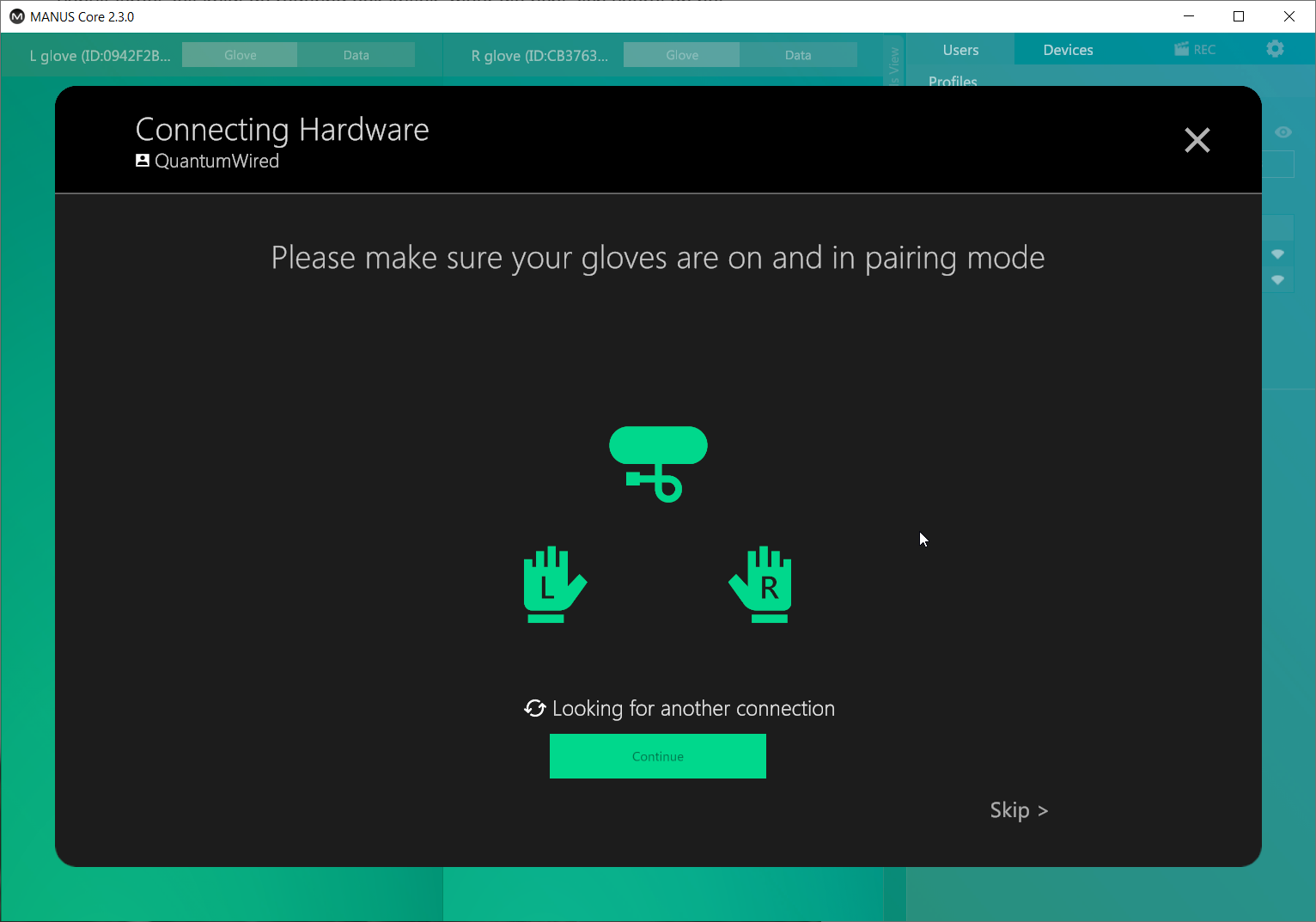The width and height of the screenshot is (1316, 922).
Task: Click the refresh icon beside Looking for another connection
Action: coord(535,708)
